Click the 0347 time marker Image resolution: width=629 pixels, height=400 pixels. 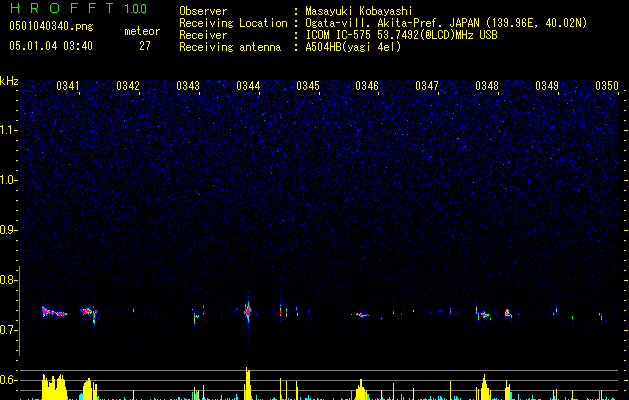click(x=427, y=86)
